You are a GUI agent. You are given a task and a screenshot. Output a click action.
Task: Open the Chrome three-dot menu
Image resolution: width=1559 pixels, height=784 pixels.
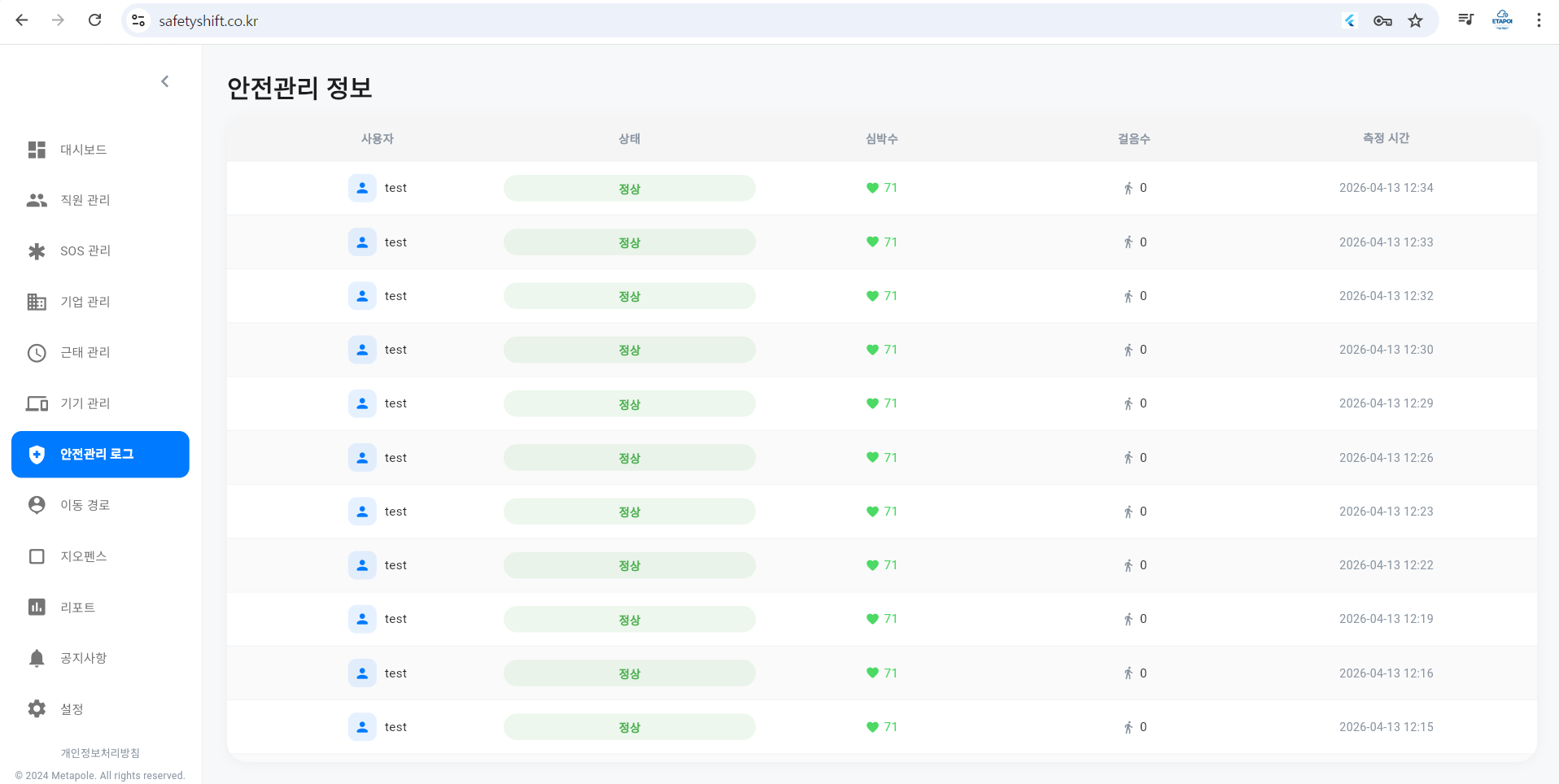click(1539, 20)
